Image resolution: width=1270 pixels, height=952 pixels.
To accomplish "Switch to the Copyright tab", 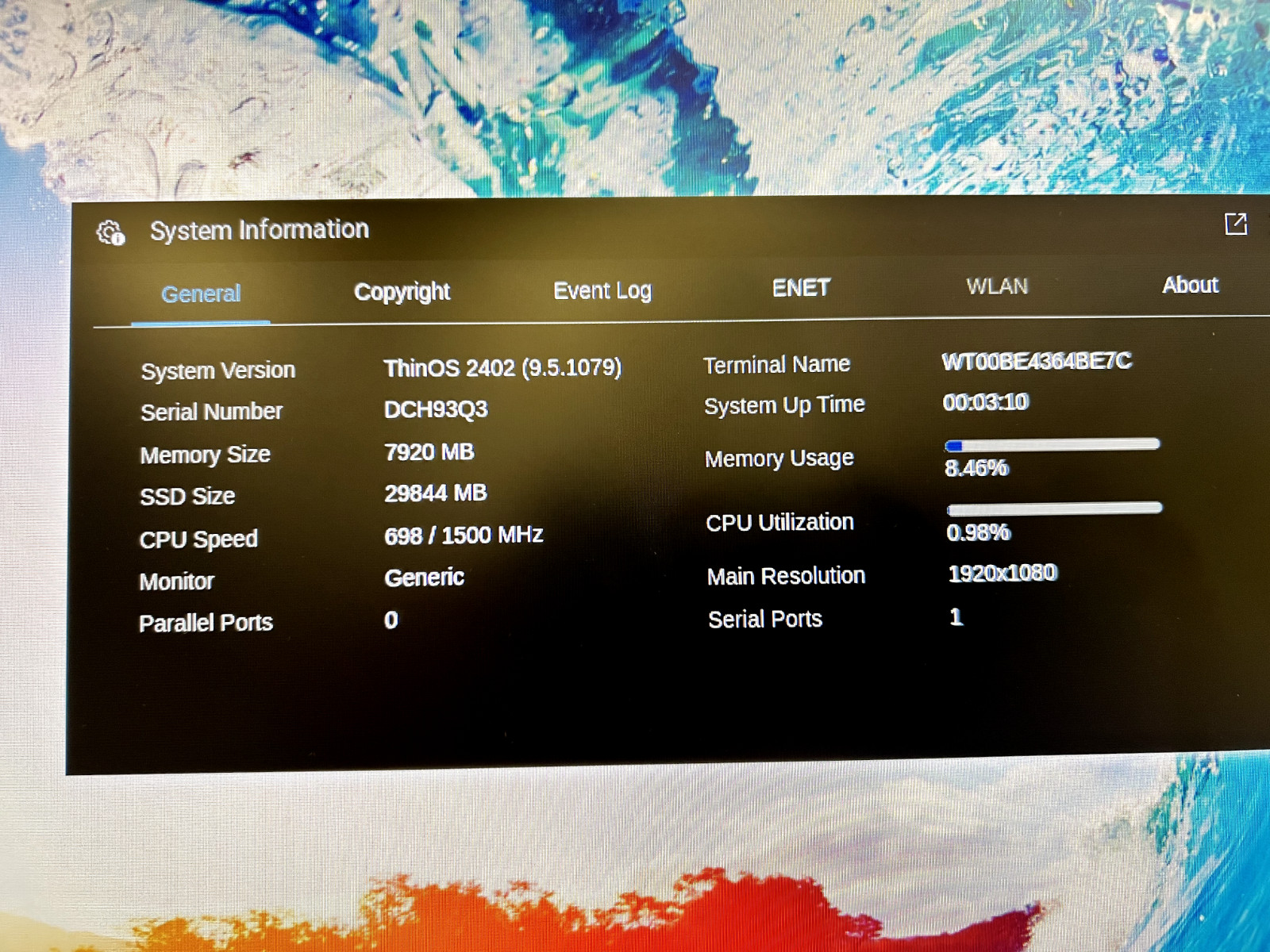I will [x=402, y=292].
